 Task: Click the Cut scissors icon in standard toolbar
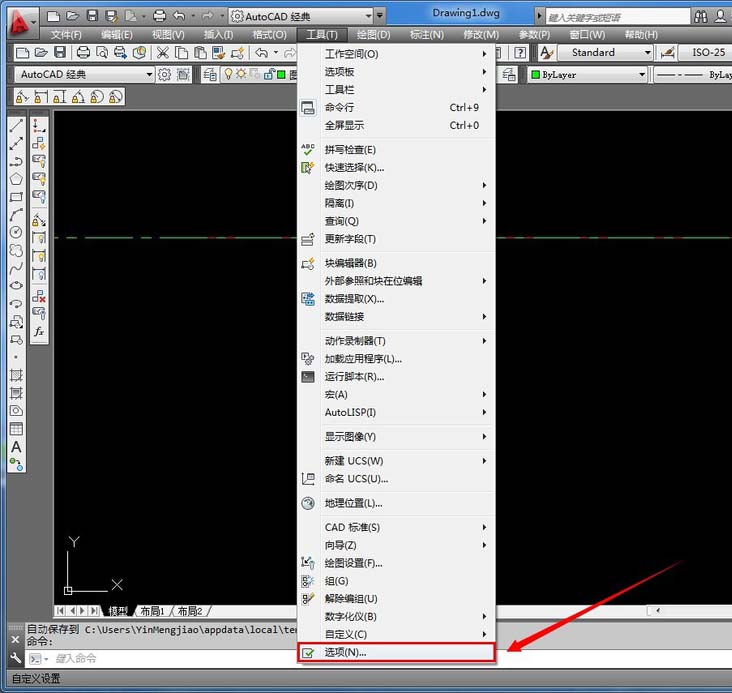[x=162, y=53]
